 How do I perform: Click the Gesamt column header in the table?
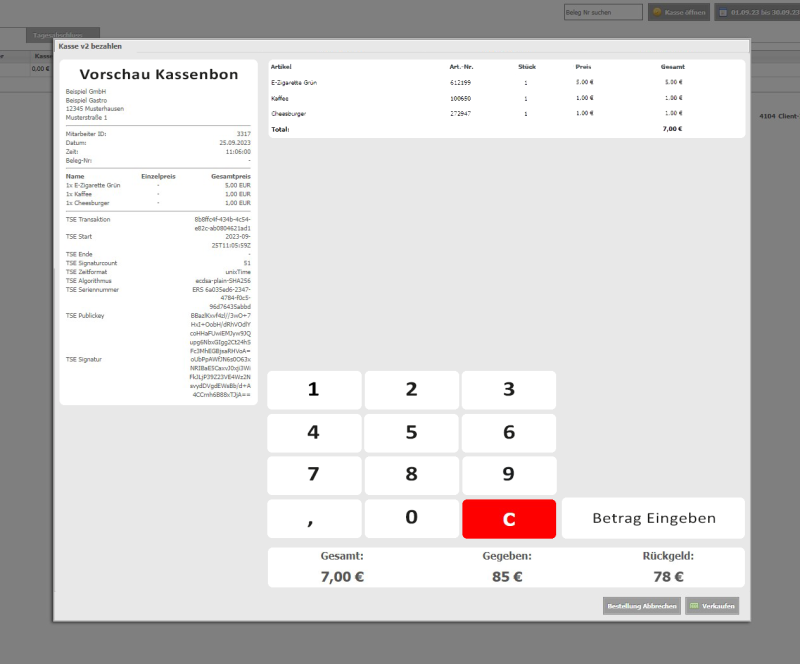[672, 67]
